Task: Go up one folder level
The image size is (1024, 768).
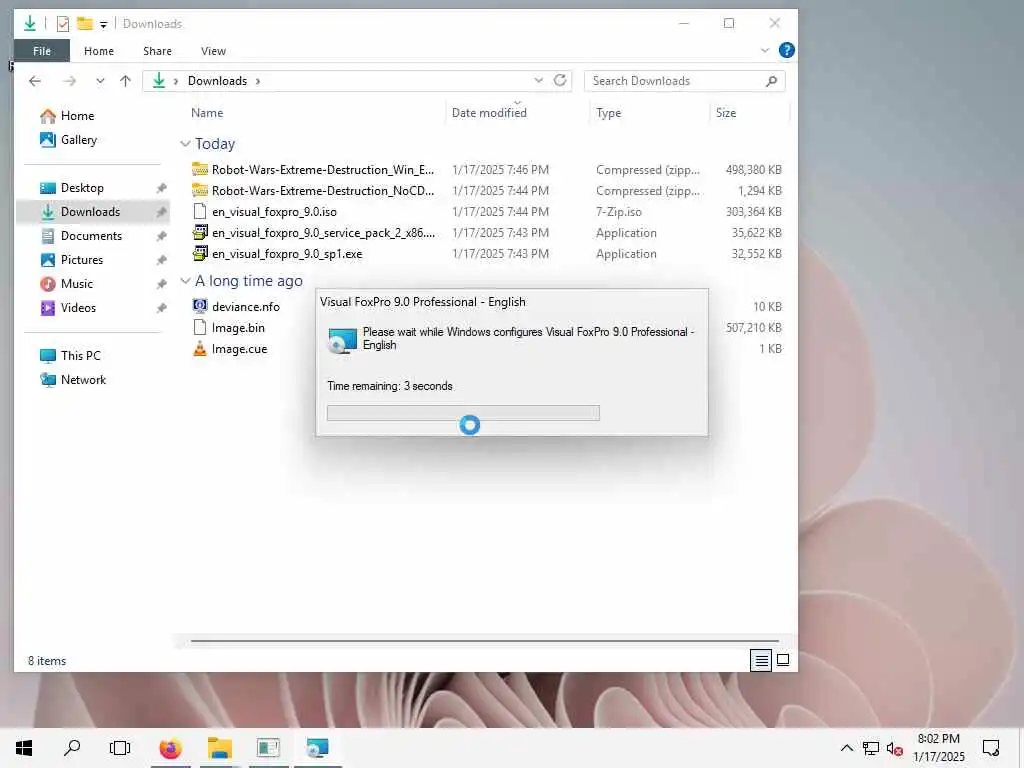Action: [x=125, y=81]
